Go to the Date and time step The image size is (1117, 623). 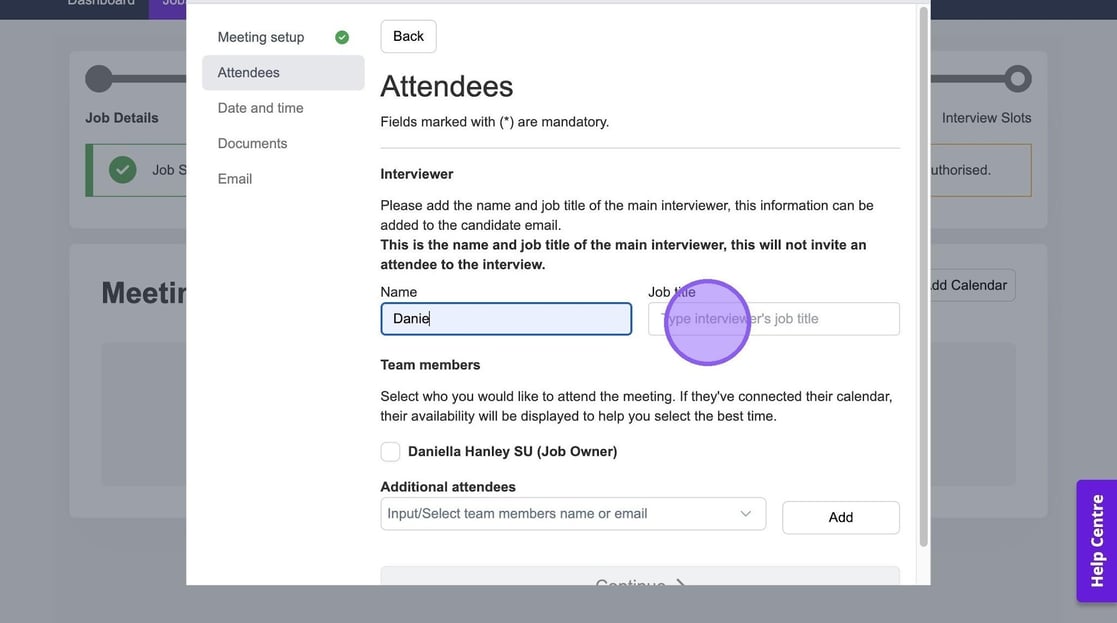tap(261, 108)
